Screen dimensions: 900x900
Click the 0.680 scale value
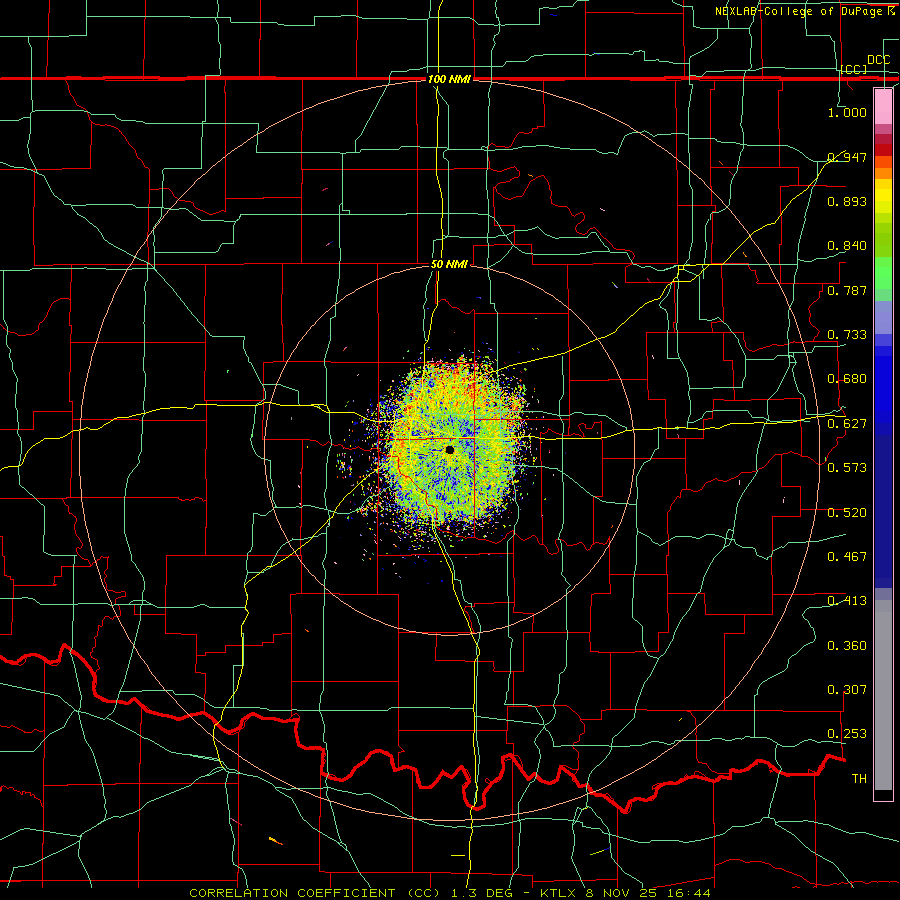[847, 379]
